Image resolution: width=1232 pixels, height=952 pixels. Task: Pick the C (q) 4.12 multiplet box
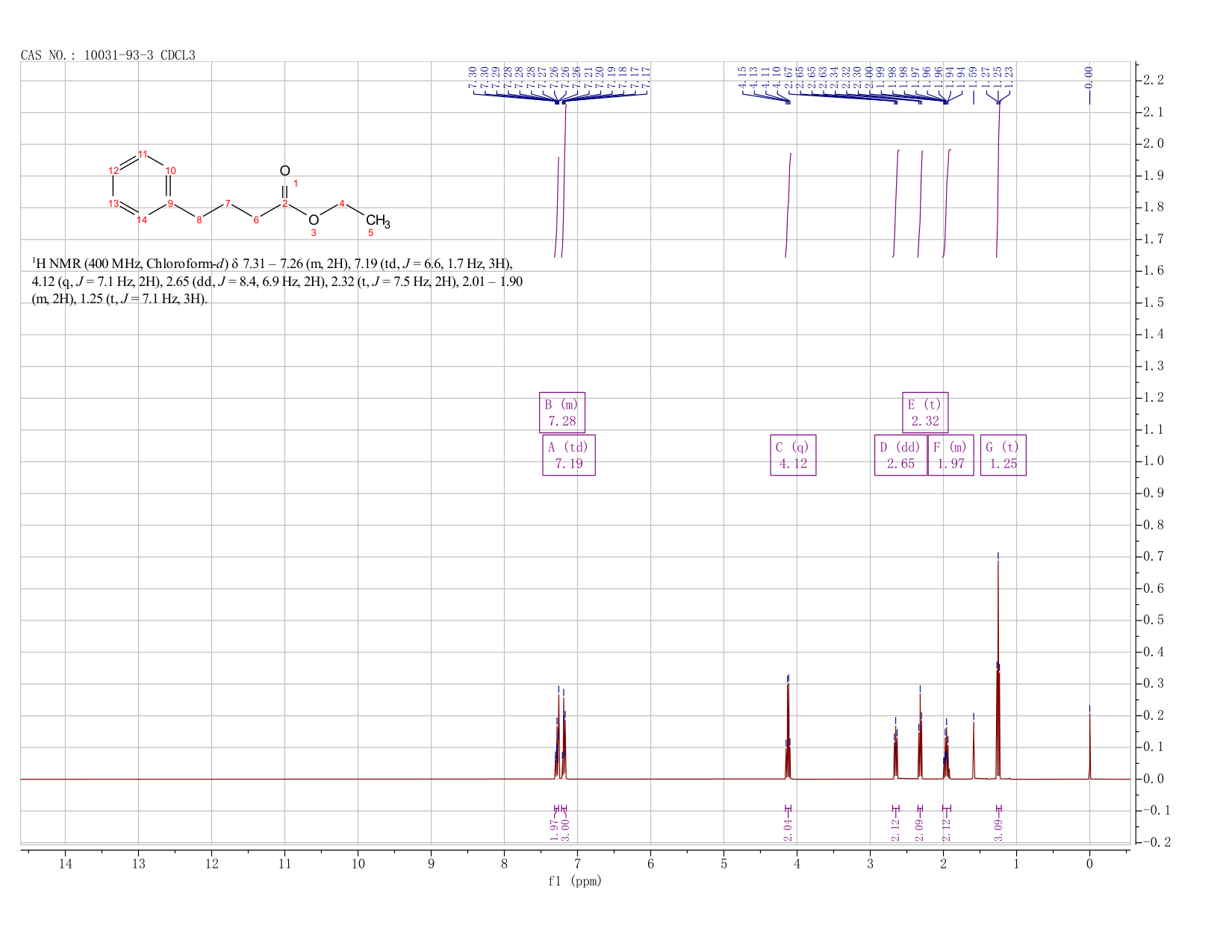pos(793,455)
